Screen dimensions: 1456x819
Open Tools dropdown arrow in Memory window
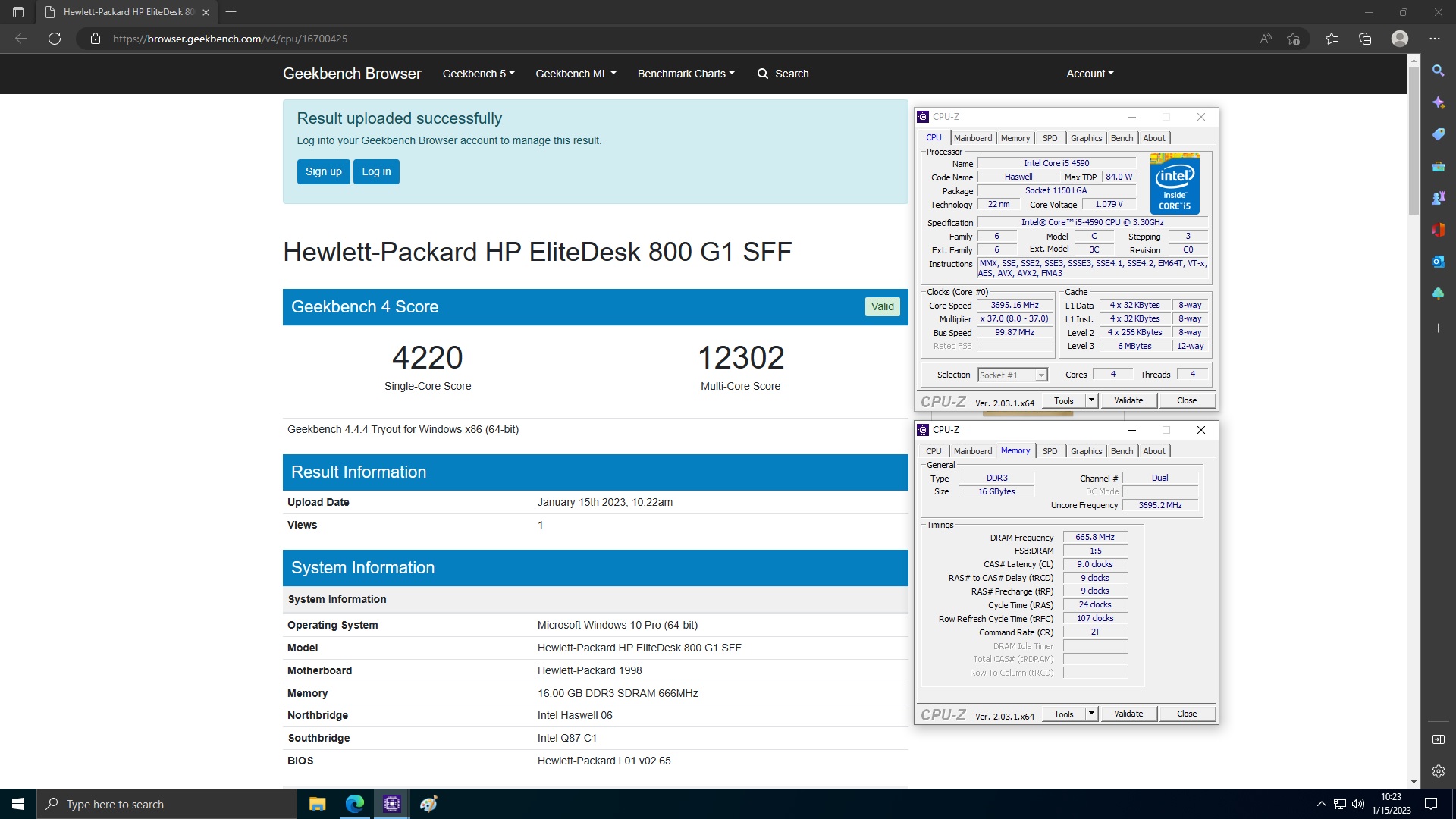point(1091,714)
